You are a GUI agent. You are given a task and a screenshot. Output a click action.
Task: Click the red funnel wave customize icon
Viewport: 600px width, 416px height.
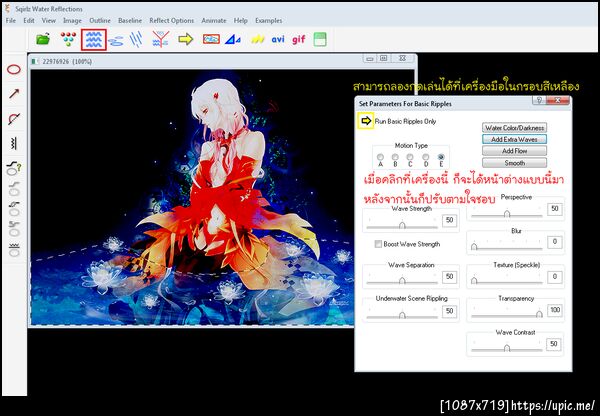[161, 39]
